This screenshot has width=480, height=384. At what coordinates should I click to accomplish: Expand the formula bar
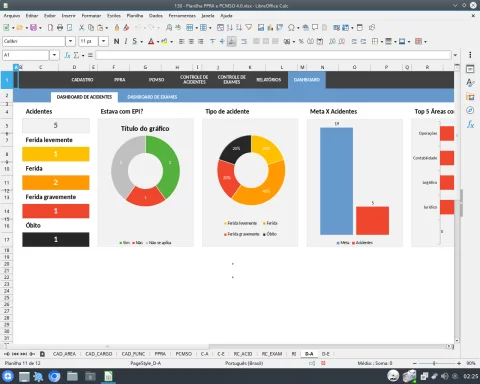click(455, 55)
